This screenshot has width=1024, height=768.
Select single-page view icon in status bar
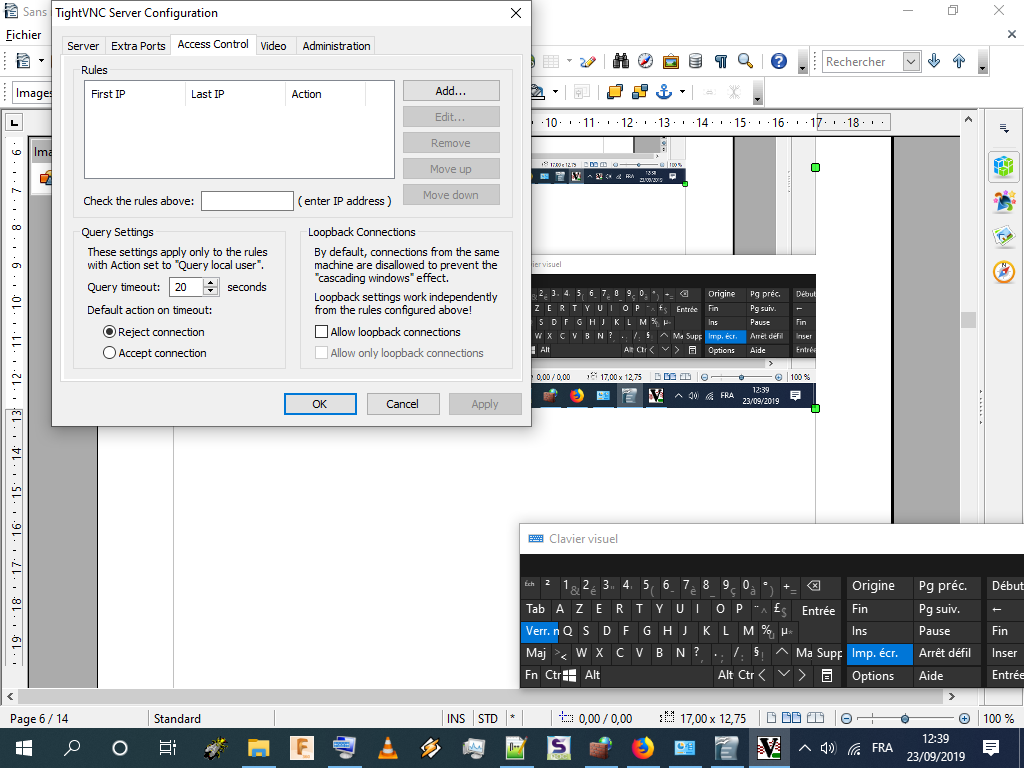coord(771,718)
